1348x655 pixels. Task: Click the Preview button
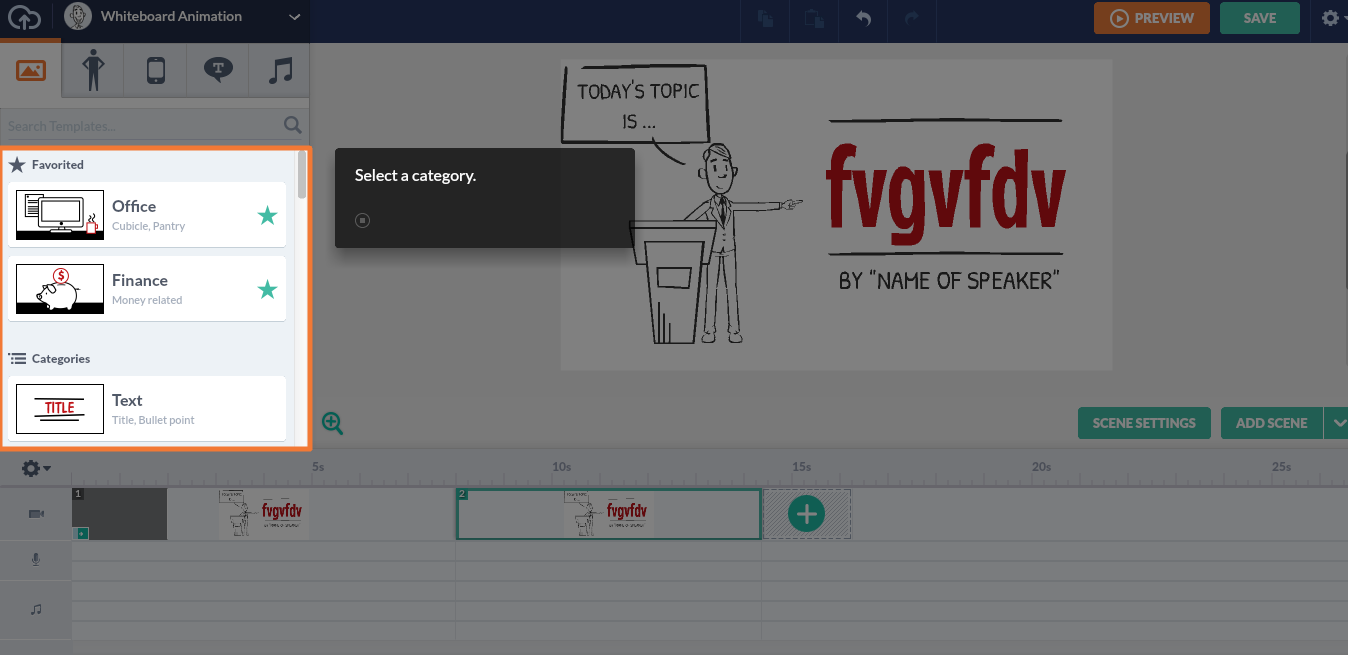click(1151, 17)
